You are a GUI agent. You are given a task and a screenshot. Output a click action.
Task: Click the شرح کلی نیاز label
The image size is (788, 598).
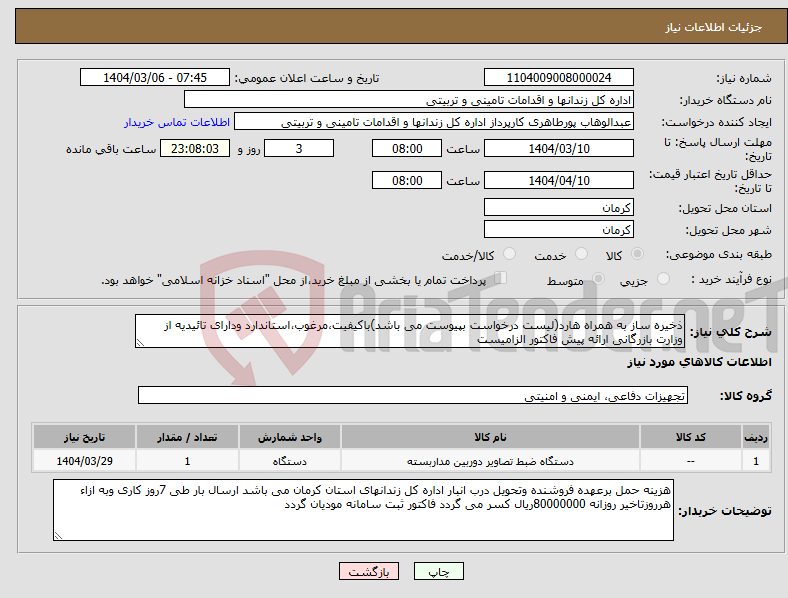(730, 332)
